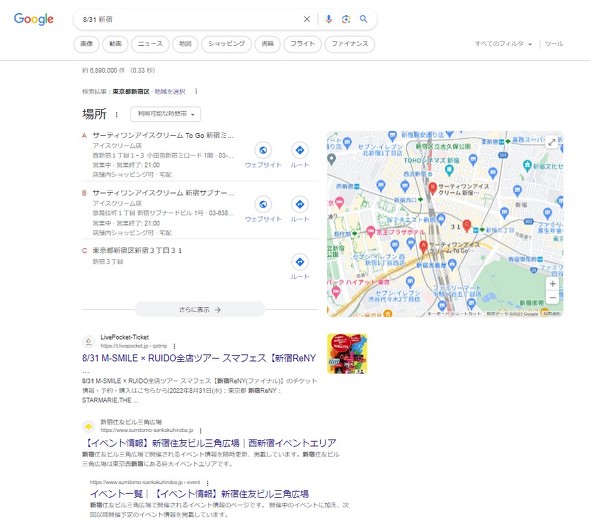Select the 画像 filter chip

point(86,44)
